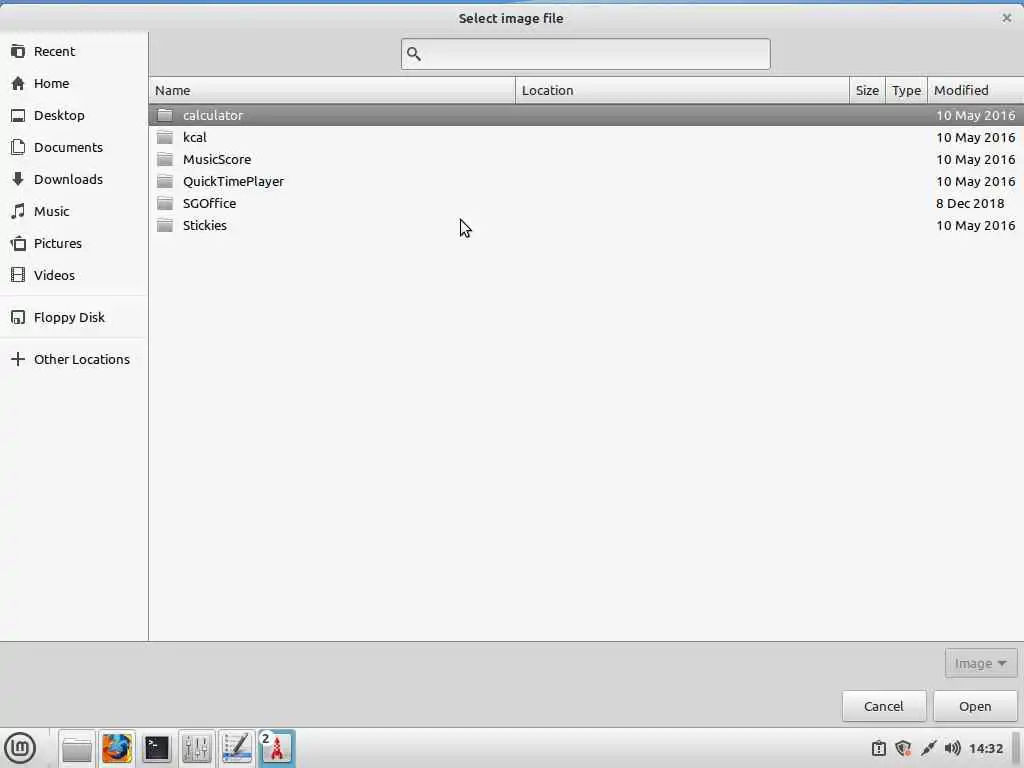The image size is (1024, 768).
Task: Click the 8 Dec 2018 modified date
Action: 970,203
